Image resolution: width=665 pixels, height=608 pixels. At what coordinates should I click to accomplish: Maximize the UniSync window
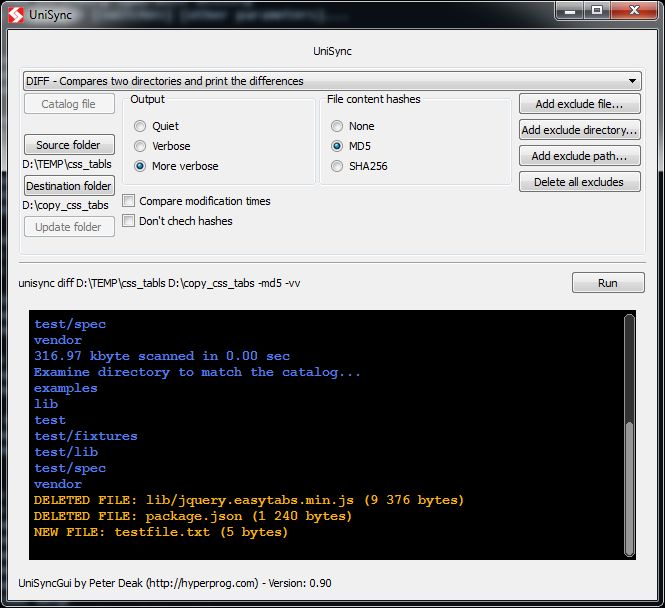[x=597, y=11]
